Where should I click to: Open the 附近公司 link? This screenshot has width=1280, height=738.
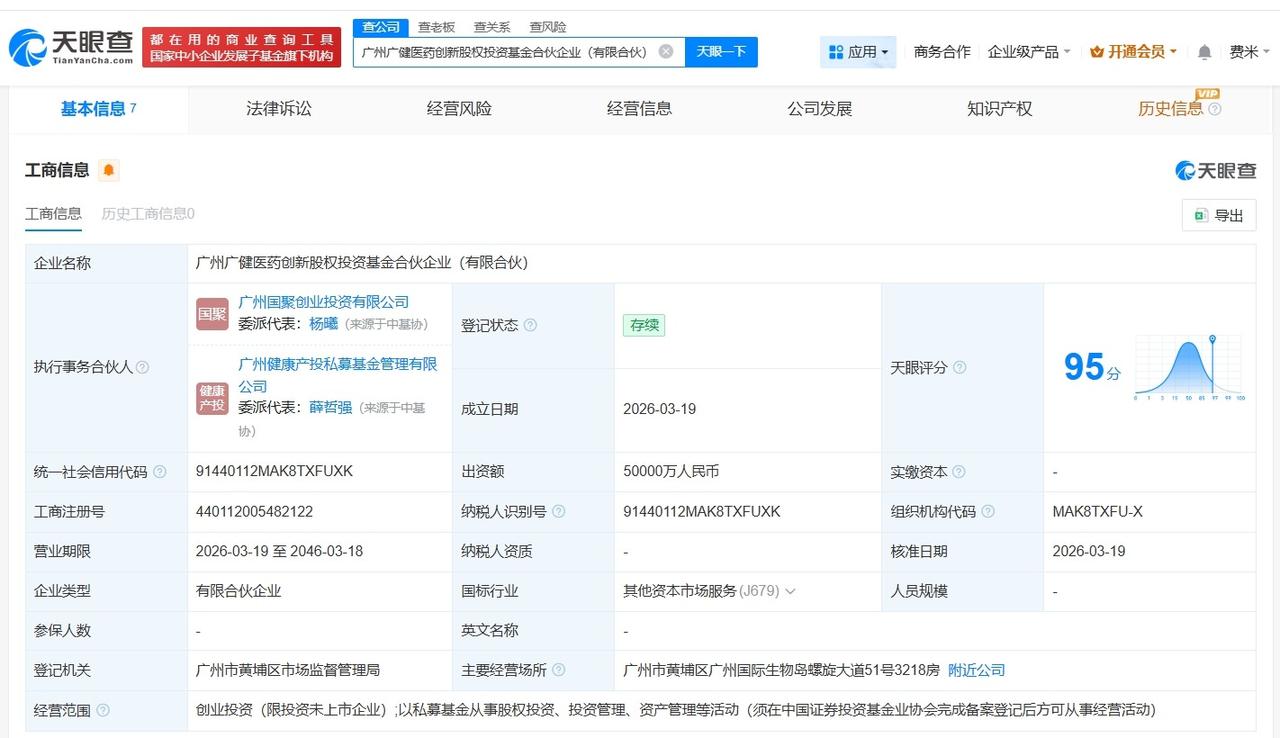pos(975,670)
